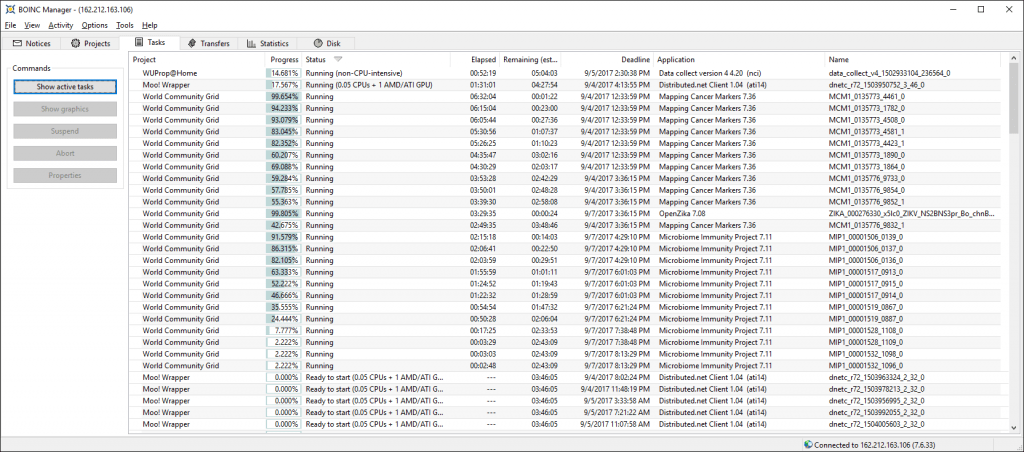The image size is (1024, 452).
Task: Click the Statistics tab chart icon
Action: coord(251,44)
